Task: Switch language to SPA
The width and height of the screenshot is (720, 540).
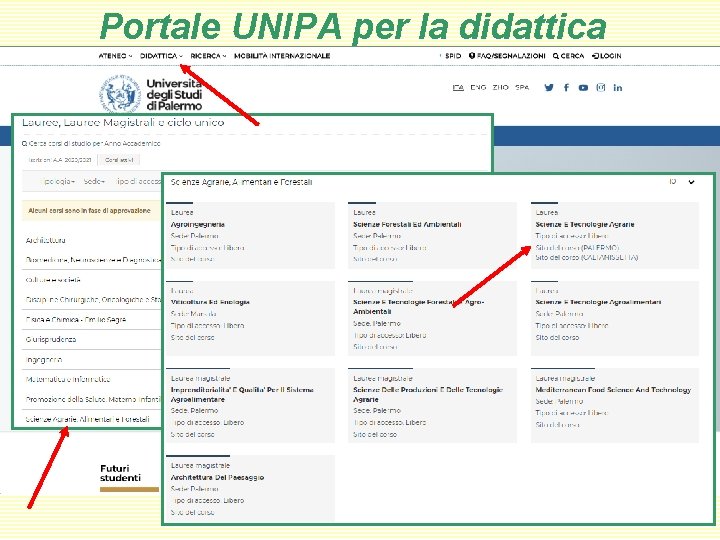Action: coord(522,87)
